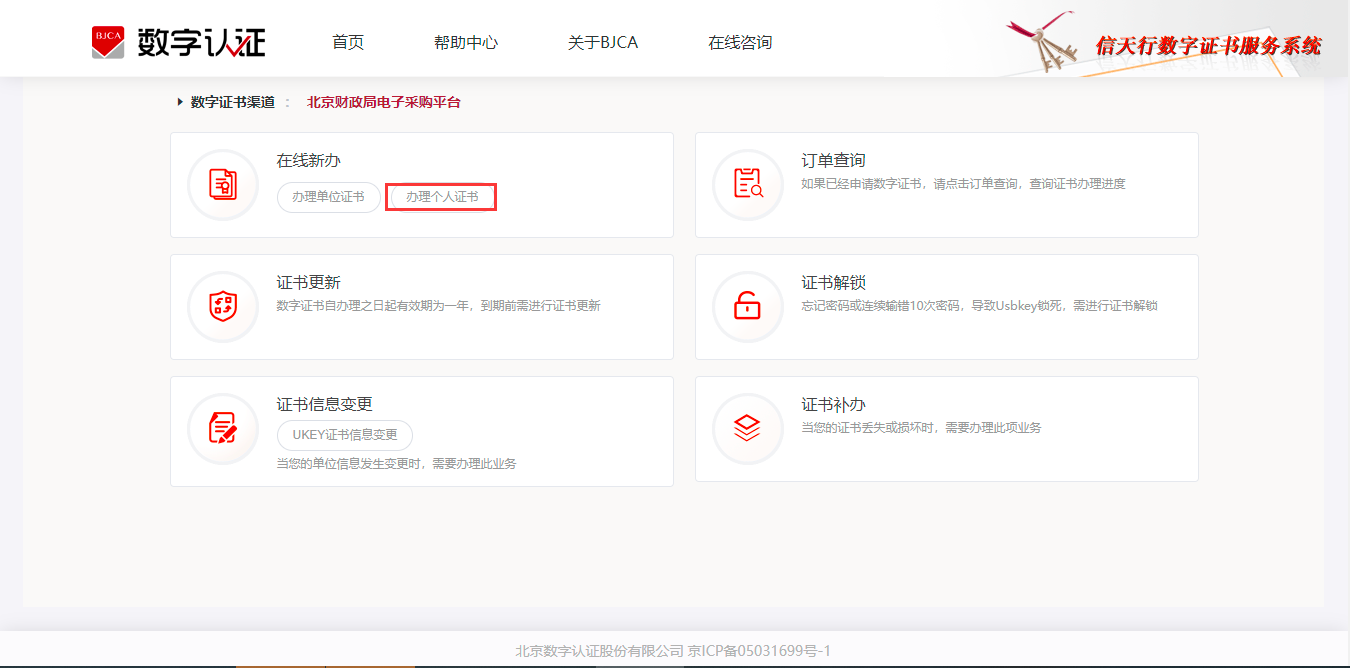This screenshot has height=668, width=1350.
Task: Click the 订单查询 clipboard search icon
Action: coord(748,184)
